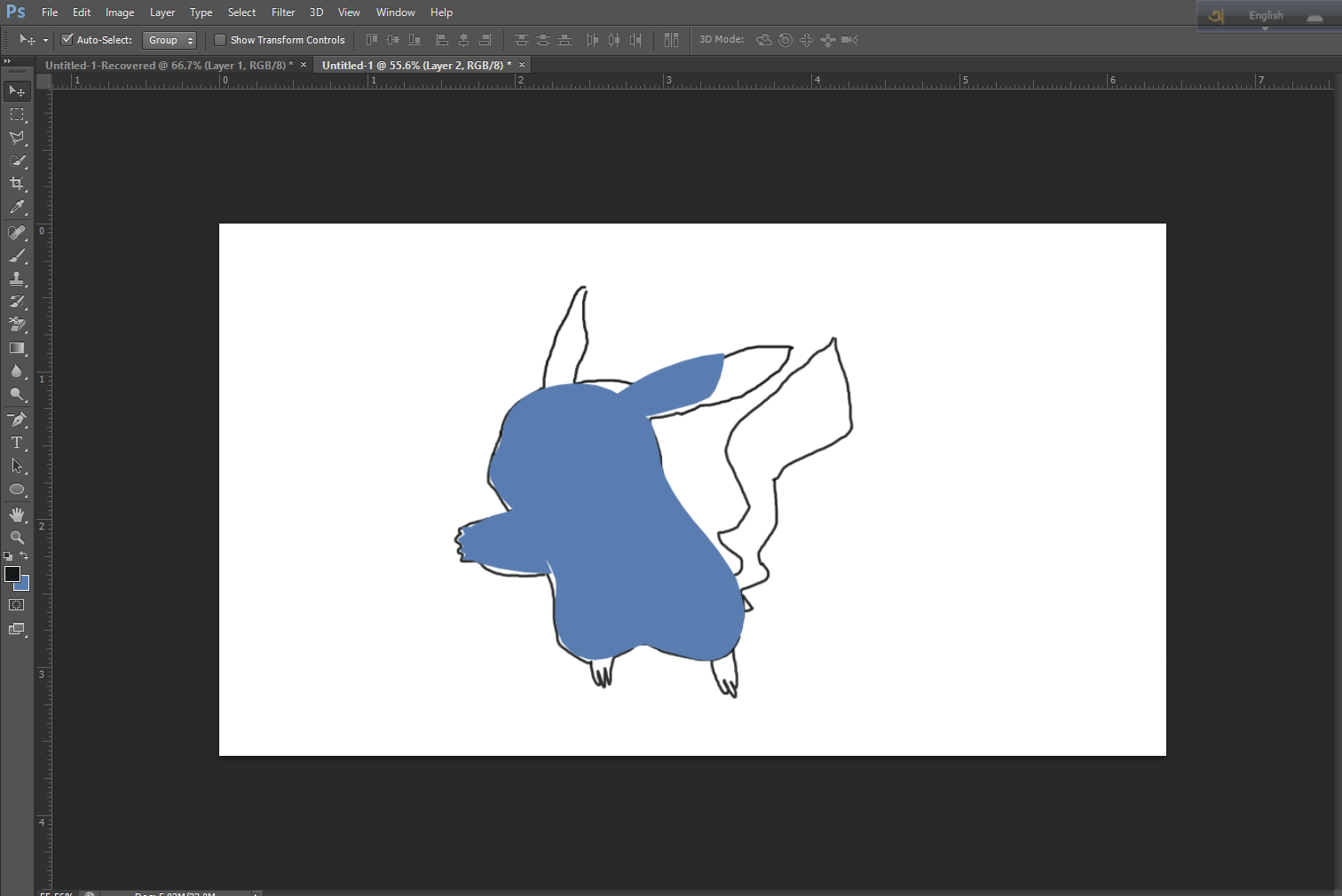Open the Auto-Select Group dropdown
This screenshot has width=1342, height=896.
click(x=169, y=40)
